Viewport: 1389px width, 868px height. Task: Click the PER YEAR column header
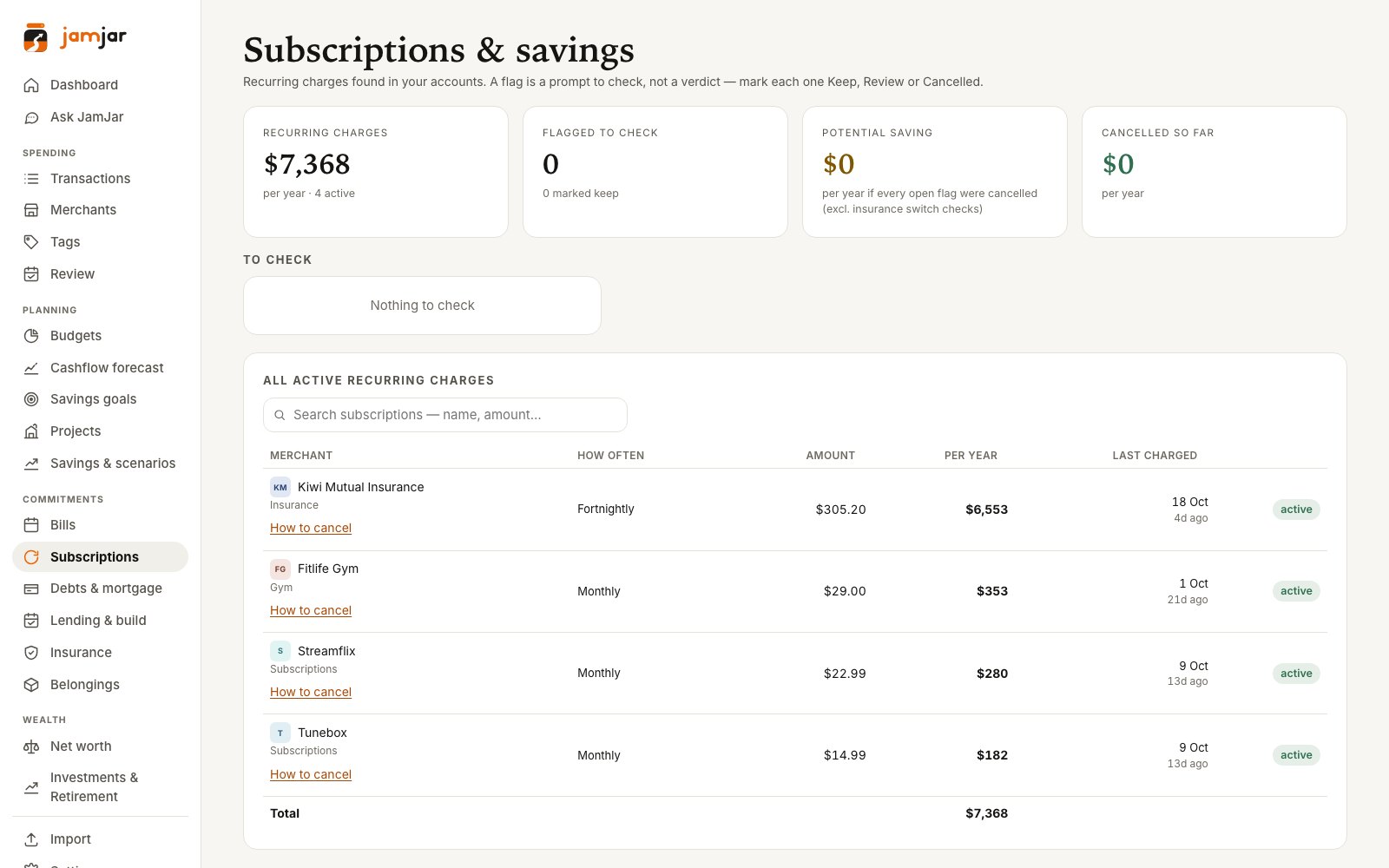(971, 456)
